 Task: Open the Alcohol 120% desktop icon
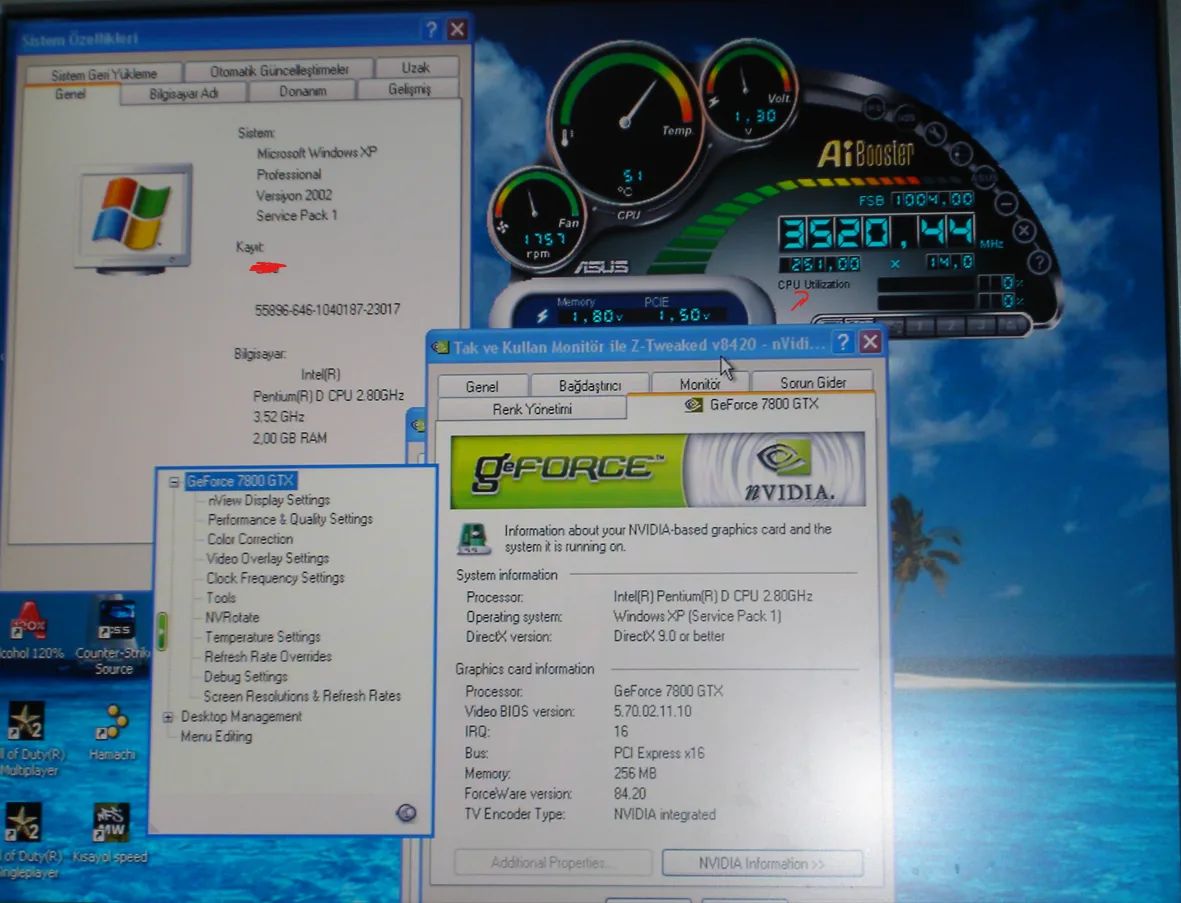click(29, 631)
